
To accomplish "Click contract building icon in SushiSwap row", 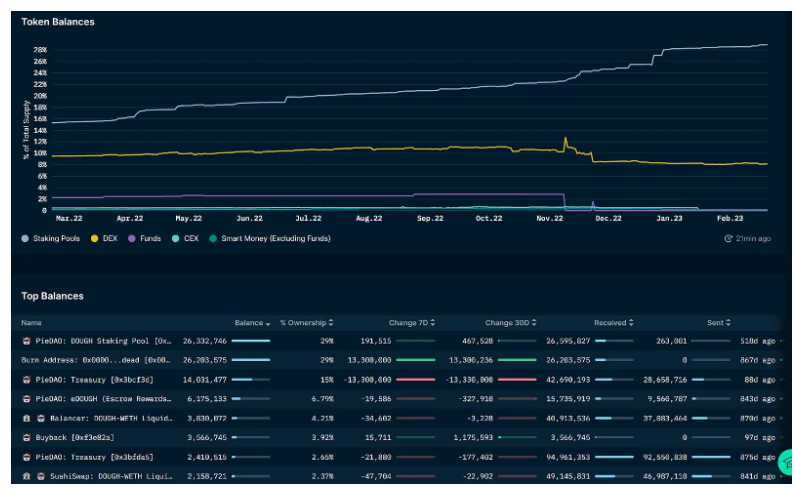I will (x=26, y=477).
